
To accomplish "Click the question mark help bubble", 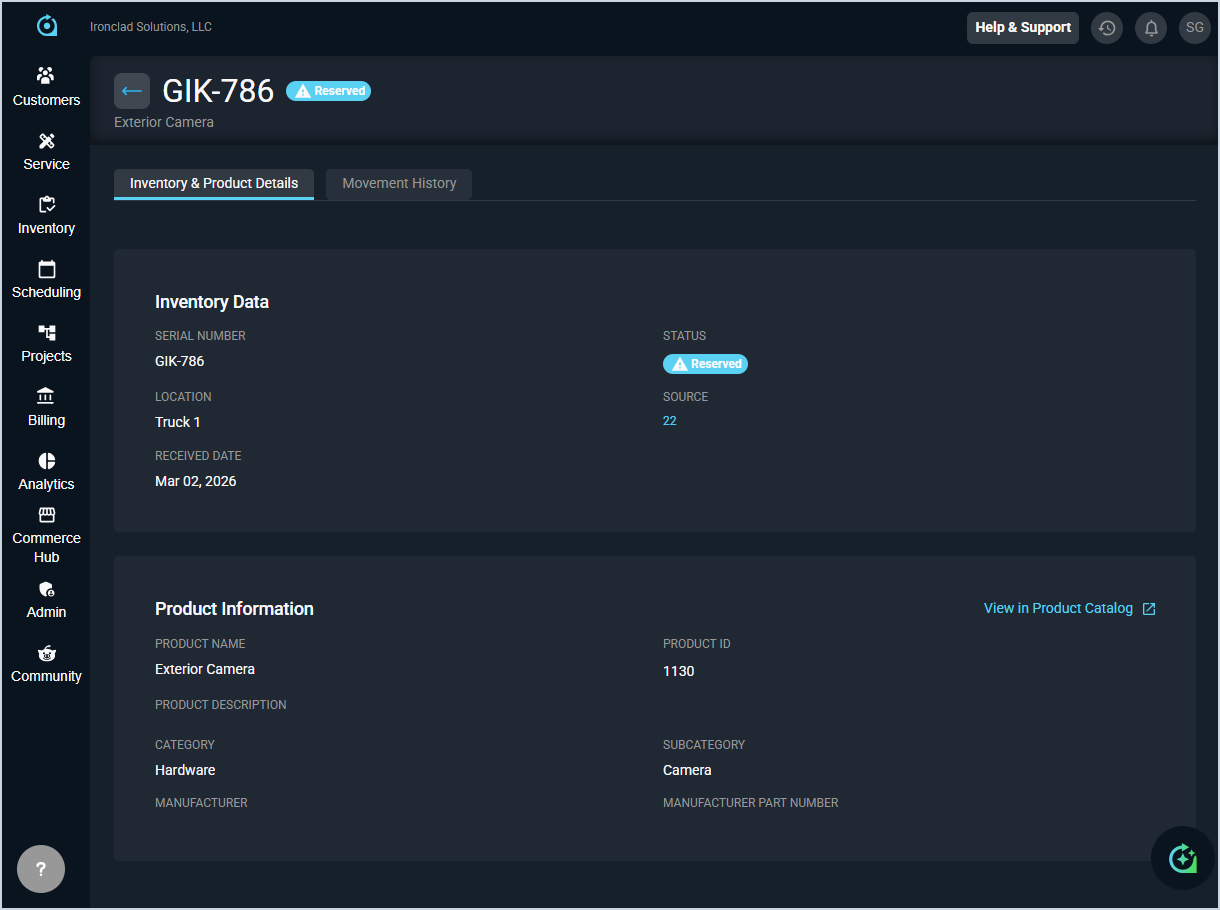I will (41, 869).
